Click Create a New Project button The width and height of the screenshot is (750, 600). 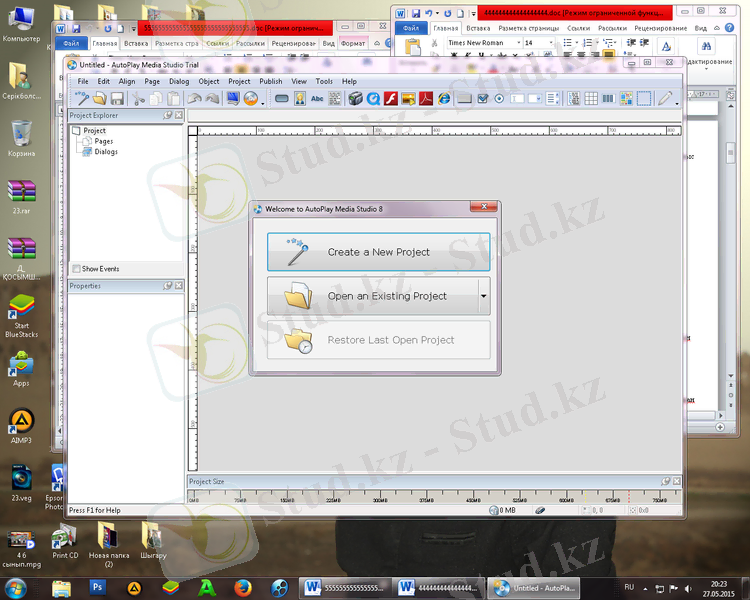coord(378,253)
